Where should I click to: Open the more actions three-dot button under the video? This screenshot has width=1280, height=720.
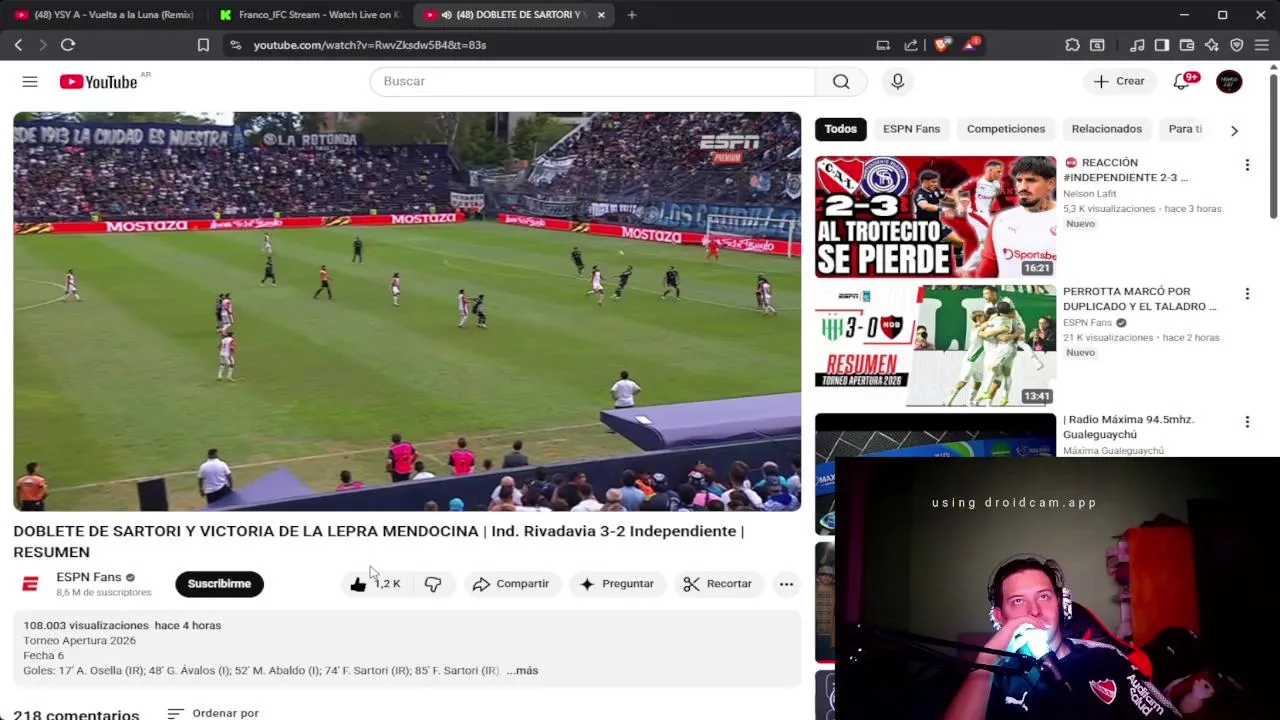coord(786,584)
